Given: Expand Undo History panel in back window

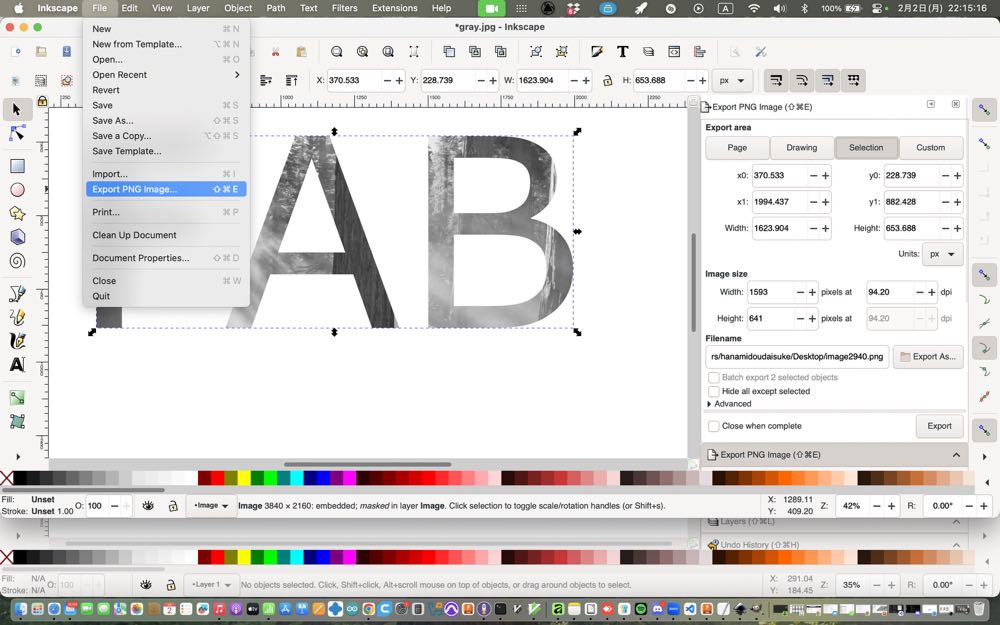Looking at the screenshot, I should [x=834, y=545].
